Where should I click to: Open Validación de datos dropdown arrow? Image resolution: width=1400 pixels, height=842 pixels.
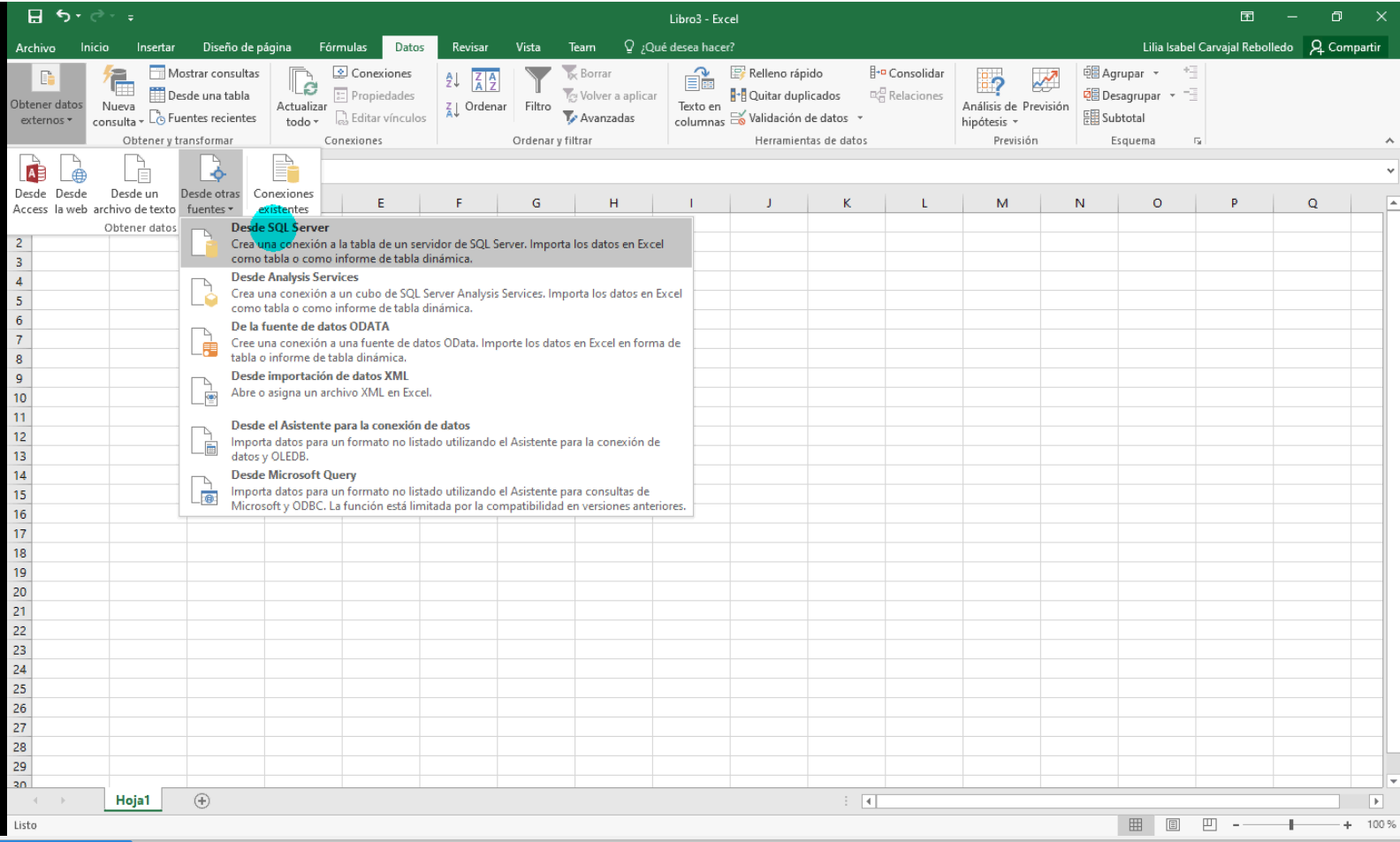coord(860,118)
